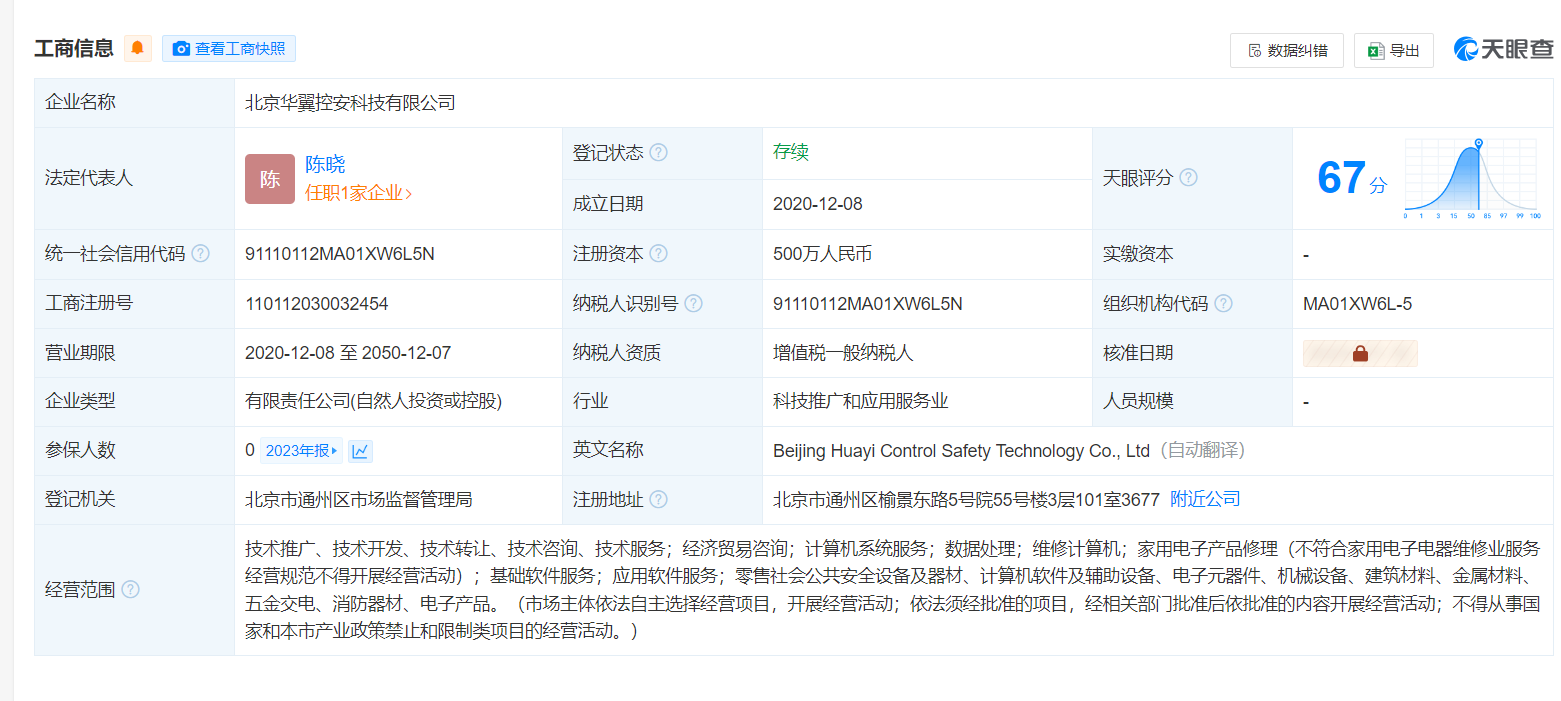This screenshot has width=1561, height=701.
Task: Click the 数据纠错 button
Action: point(1286,50)
